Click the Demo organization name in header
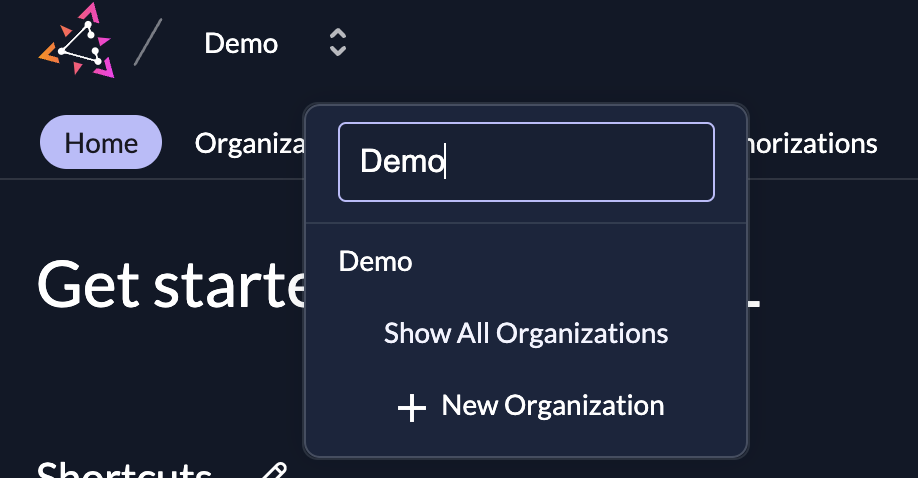918x478 pixels. coord(241,44)
